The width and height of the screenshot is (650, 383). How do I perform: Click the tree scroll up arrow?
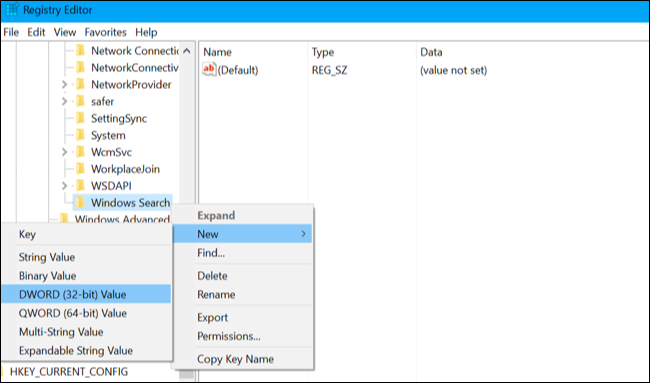pyautogui.click(x=187, y=51)
